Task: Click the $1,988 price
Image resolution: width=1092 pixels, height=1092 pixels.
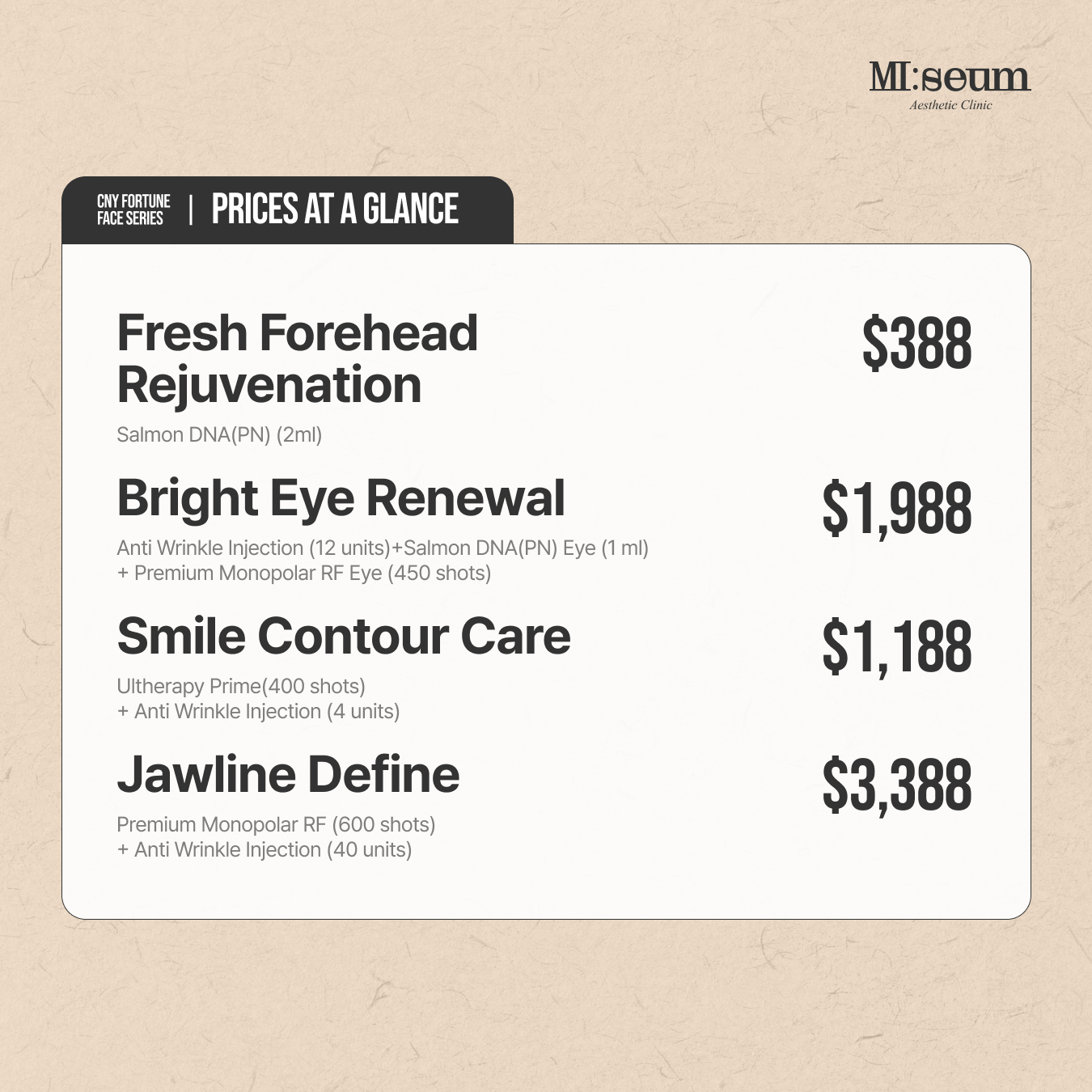Action: click(x=896, y=509)
